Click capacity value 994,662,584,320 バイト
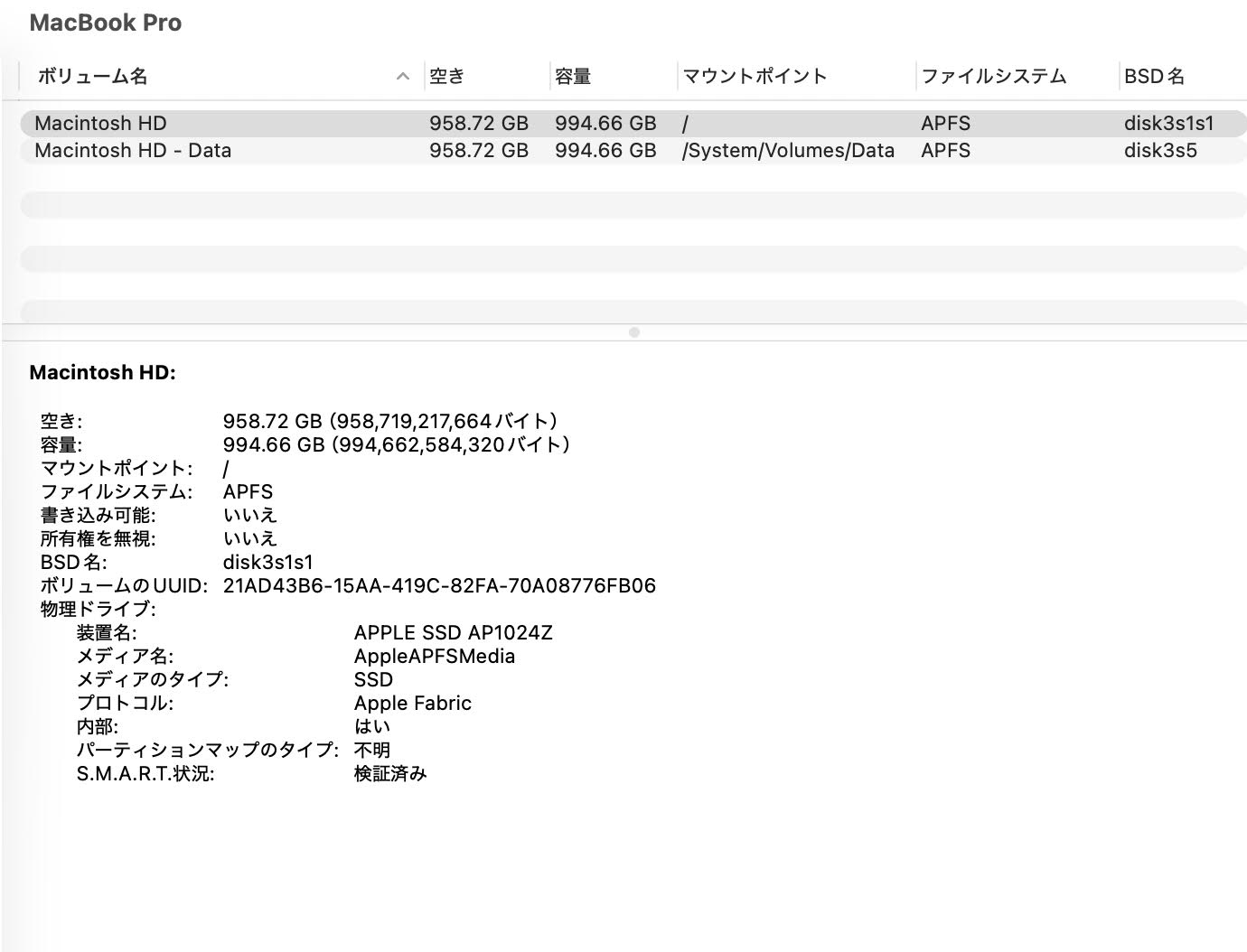 [x=397, y=444]
